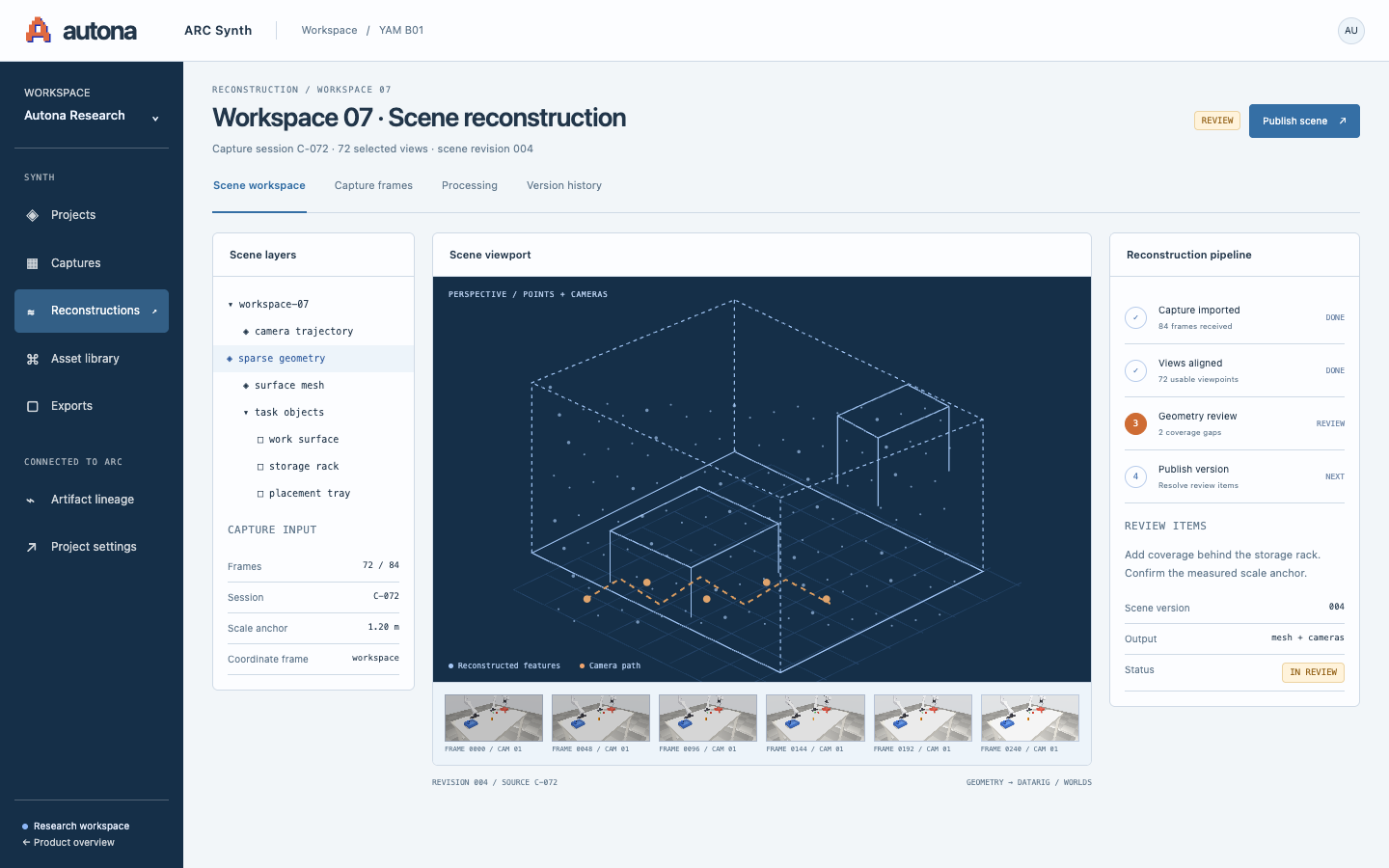Click the step 4 Publish version circle
The height and width of the screenshot is (868, 1389).
1135,476
